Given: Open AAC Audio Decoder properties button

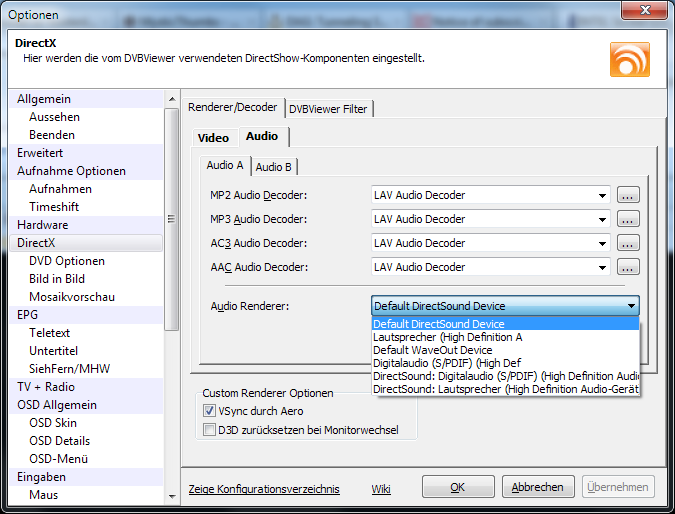Looking at the screenshot, I should coord(628,267).
